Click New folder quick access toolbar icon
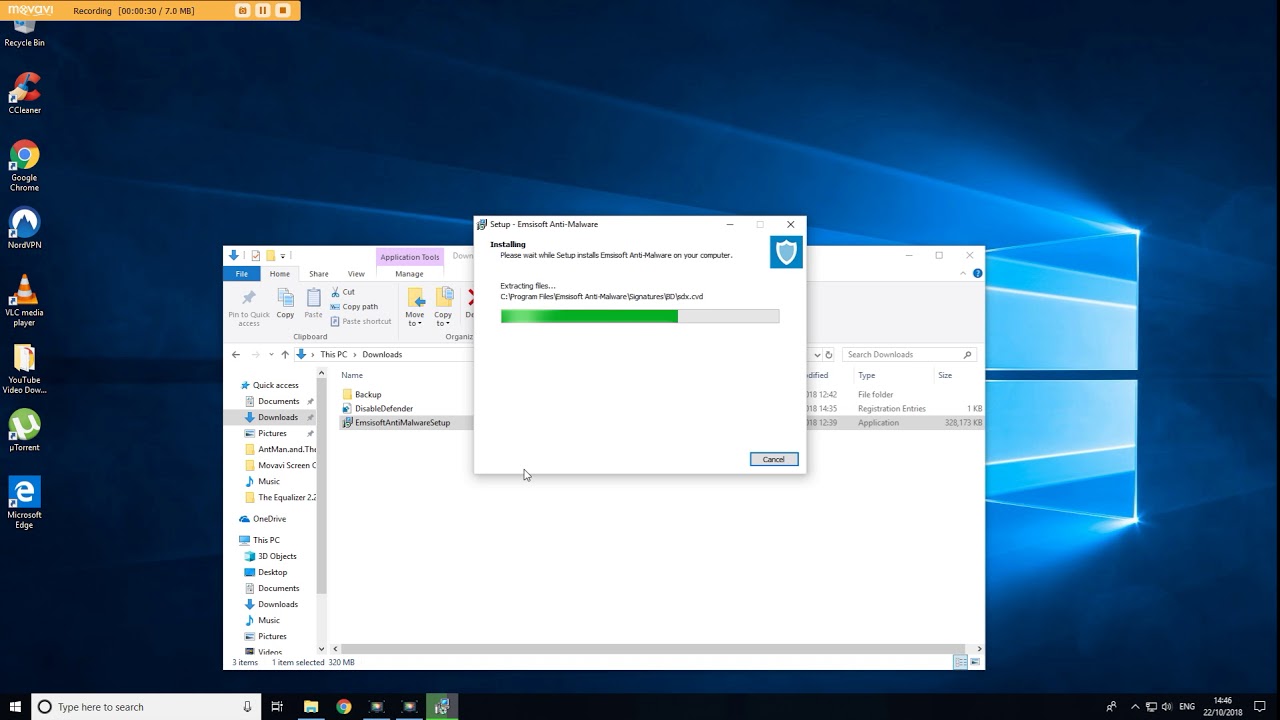Viewport: 1280px width, 720px height. pos(270,256)
